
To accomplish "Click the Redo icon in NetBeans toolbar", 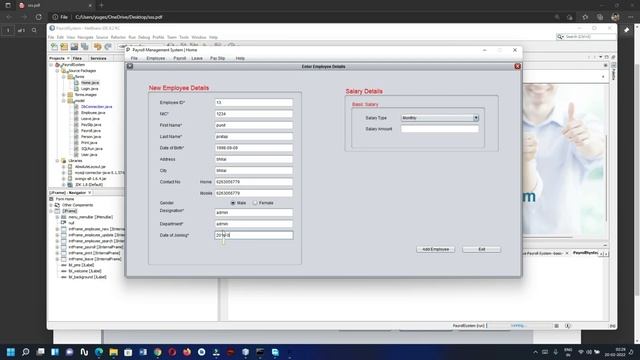I will pos(108,47).
